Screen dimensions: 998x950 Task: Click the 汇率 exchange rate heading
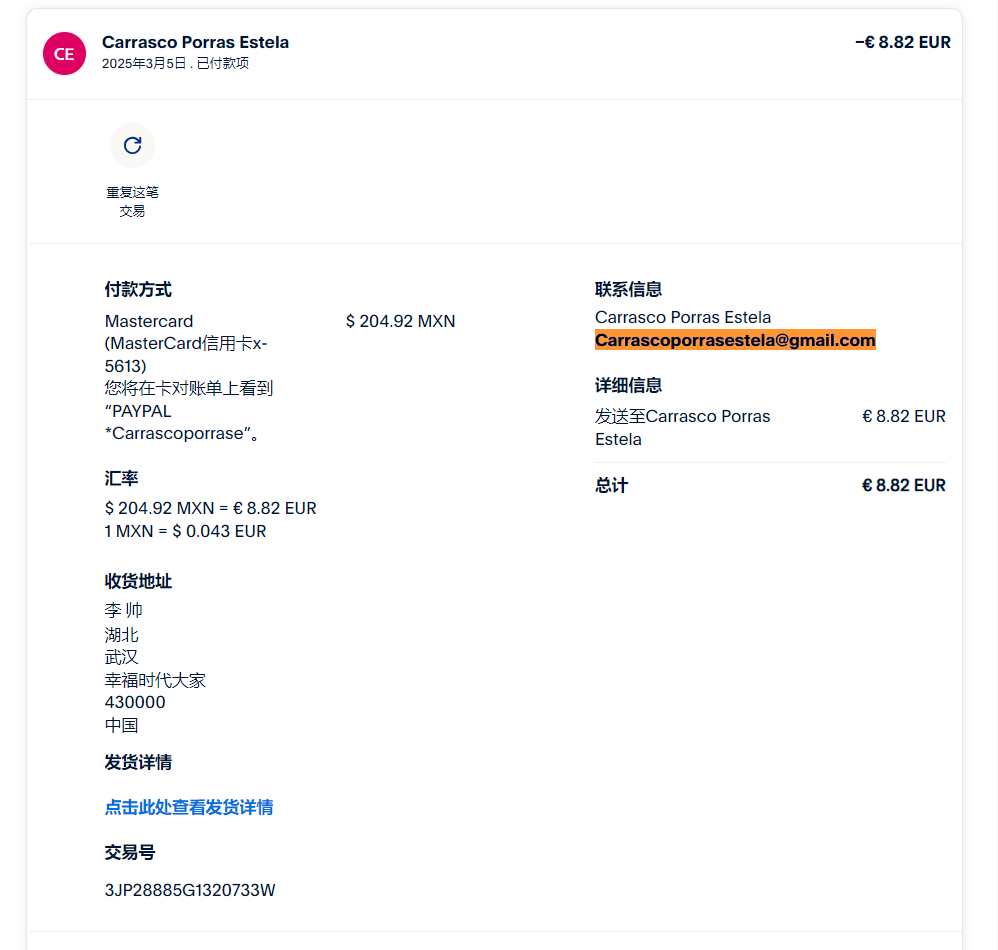(x=121, y=479)
